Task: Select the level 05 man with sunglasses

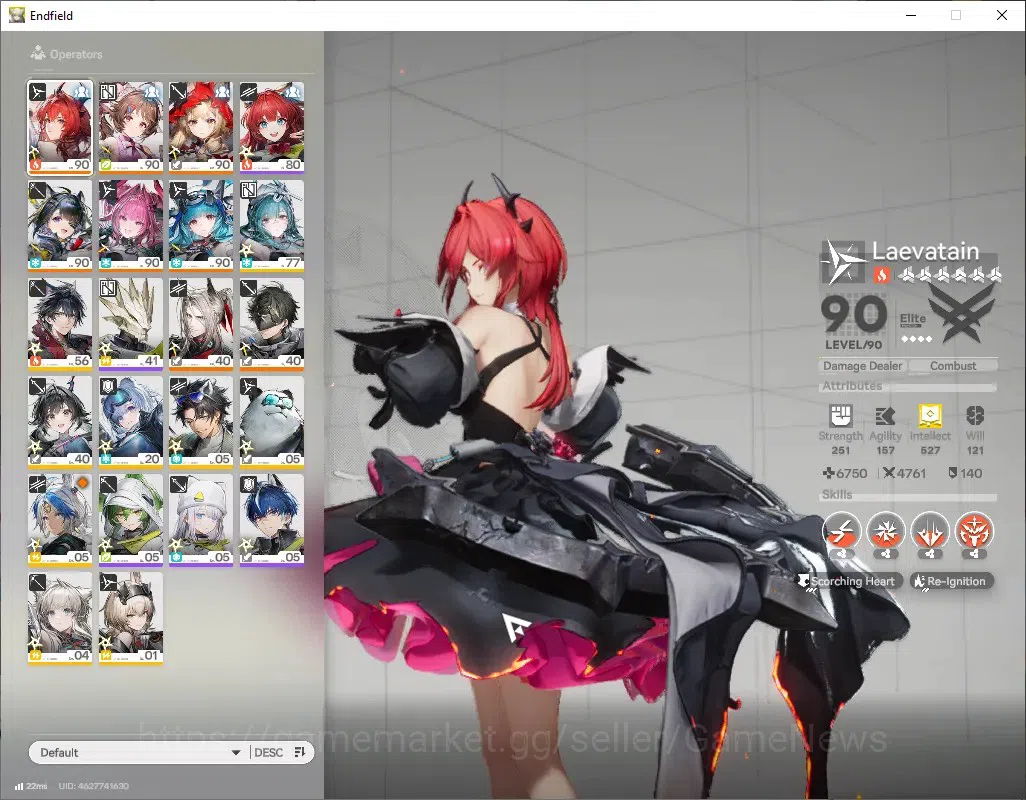Action: (201, 421)
